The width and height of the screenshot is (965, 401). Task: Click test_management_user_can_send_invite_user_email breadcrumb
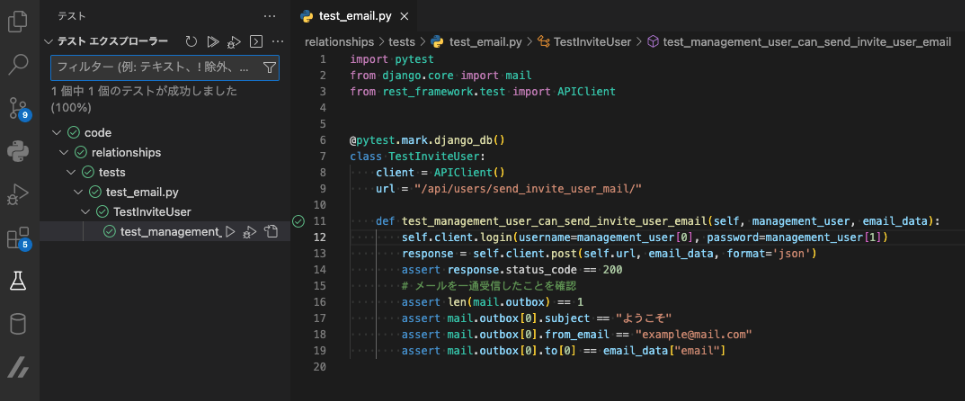(799, 42)
